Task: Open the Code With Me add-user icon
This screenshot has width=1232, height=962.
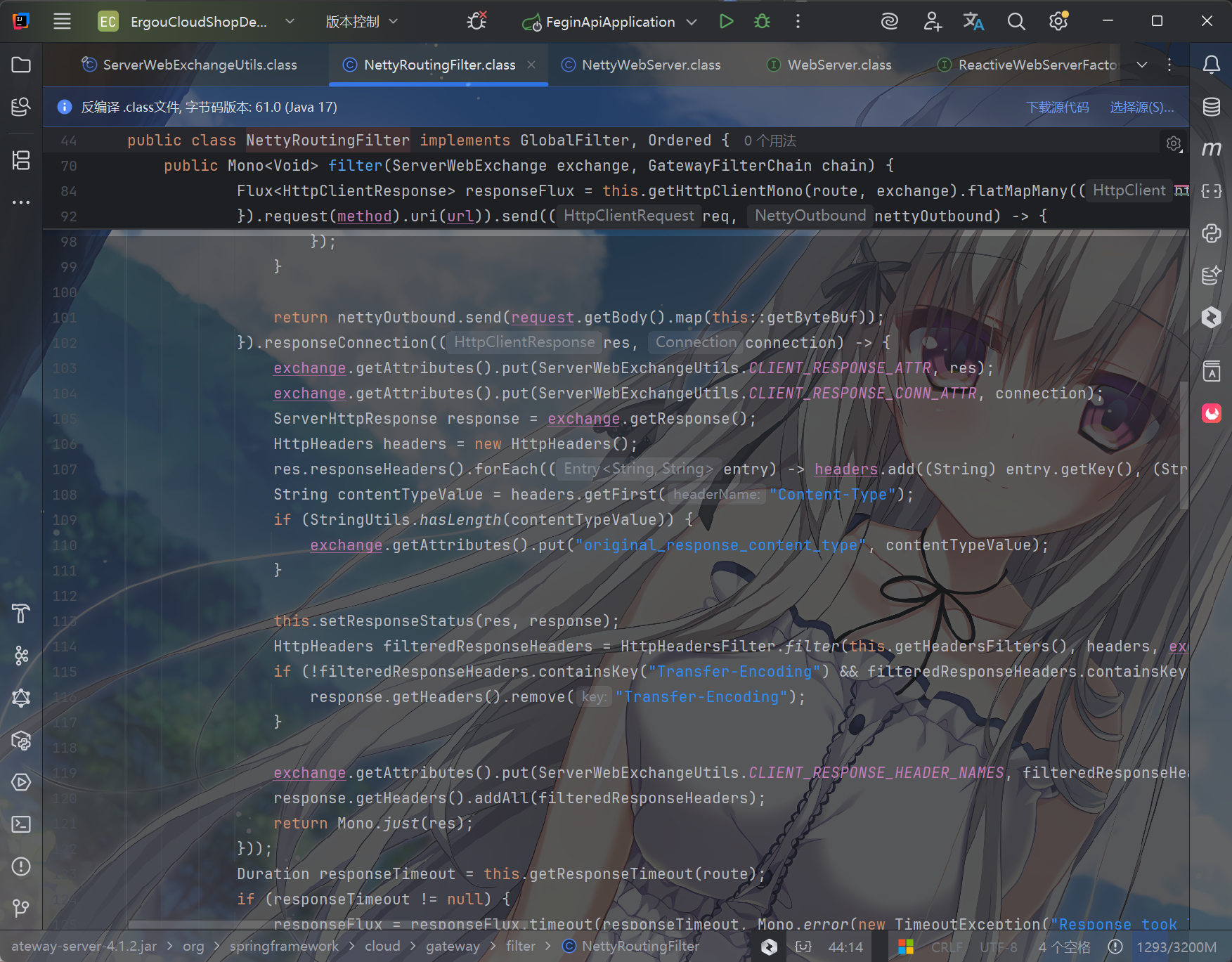Action: [932, 21]
